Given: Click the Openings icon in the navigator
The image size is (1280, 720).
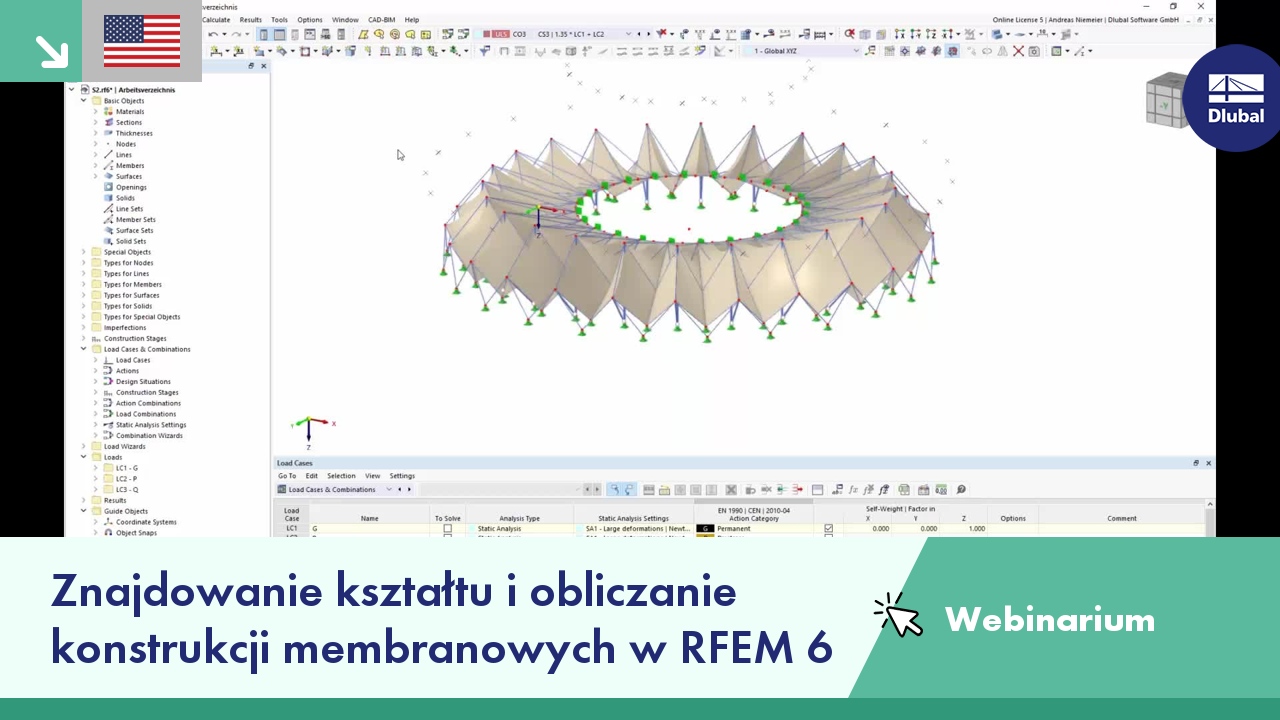Looking at the screenshot, I should tap(108, 187).
